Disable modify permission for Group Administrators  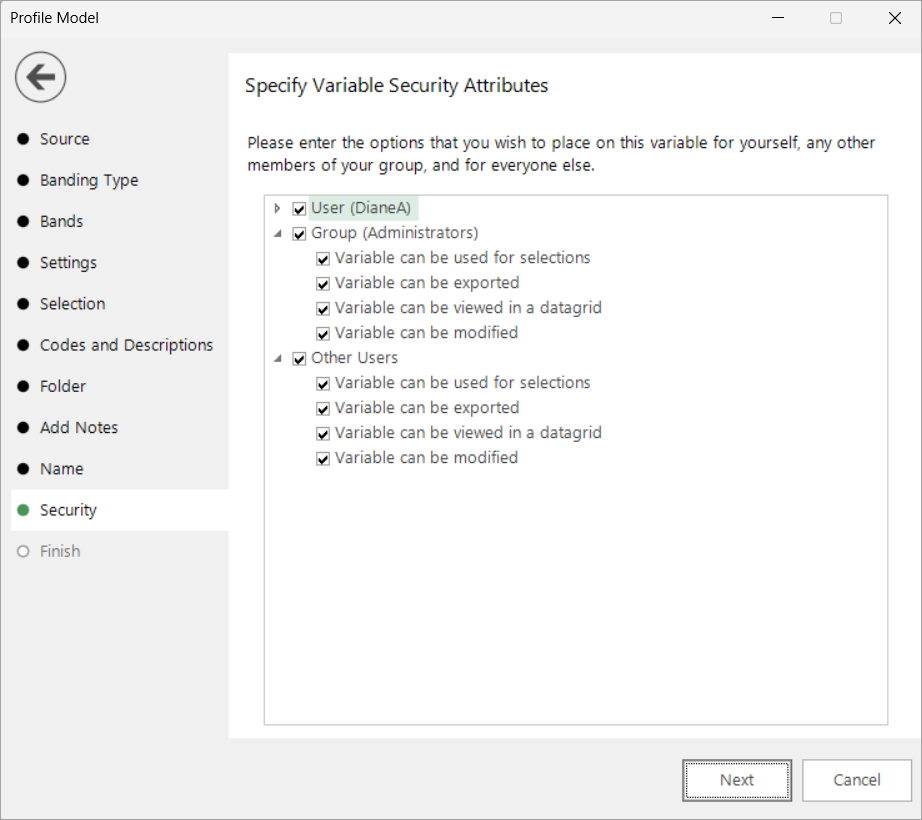323,334
